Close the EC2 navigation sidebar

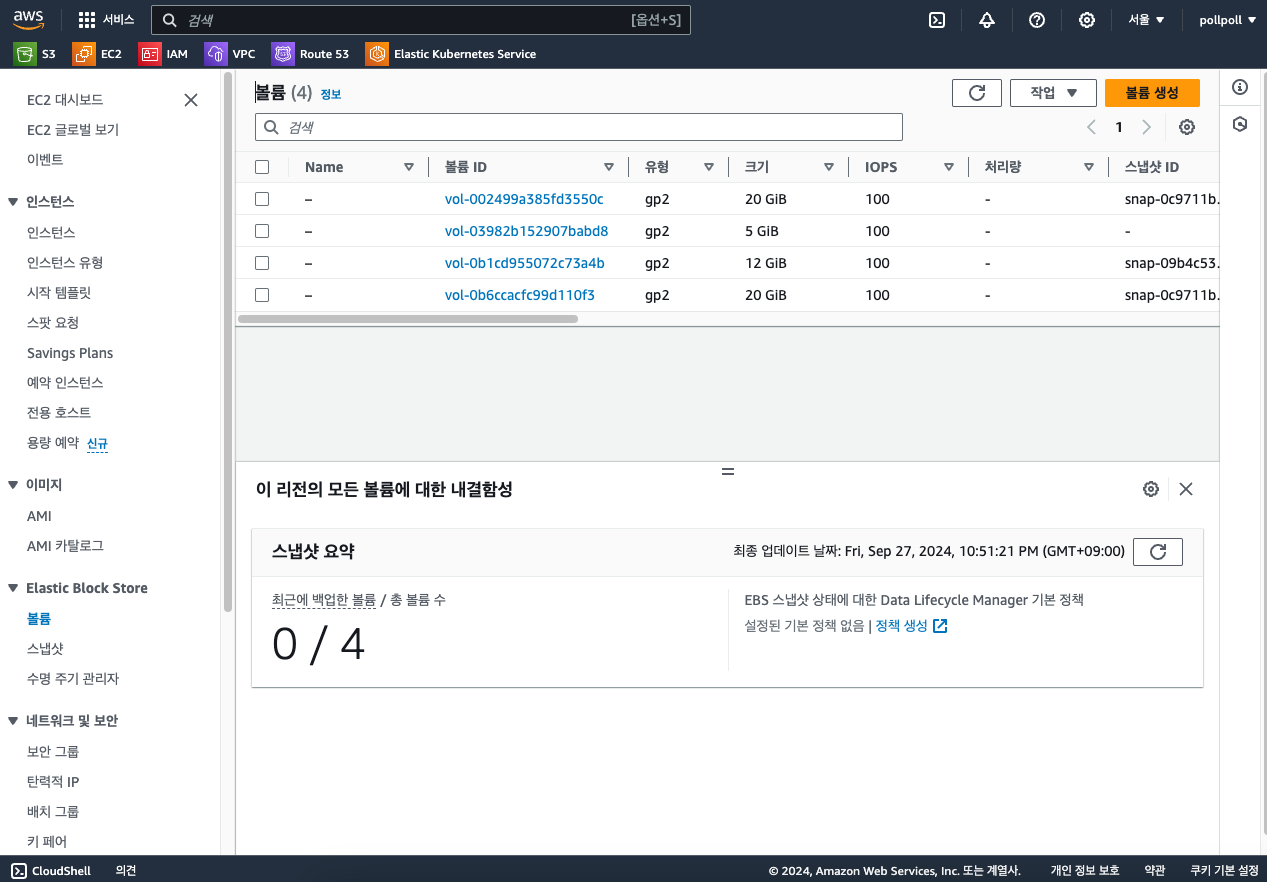click(191, 100)
